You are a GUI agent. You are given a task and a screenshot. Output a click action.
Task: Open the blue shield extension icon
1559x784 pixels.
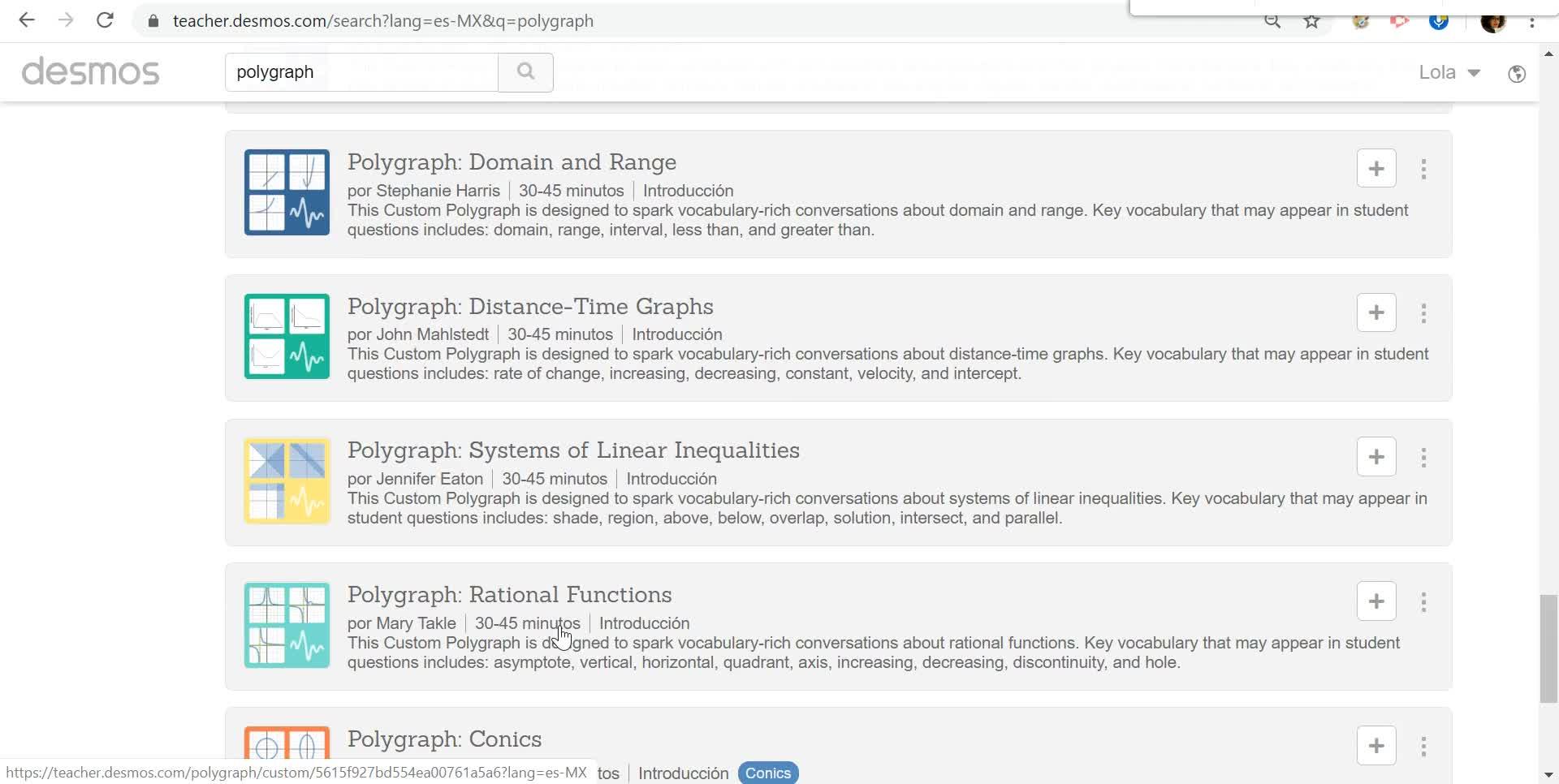[1439, 22]
